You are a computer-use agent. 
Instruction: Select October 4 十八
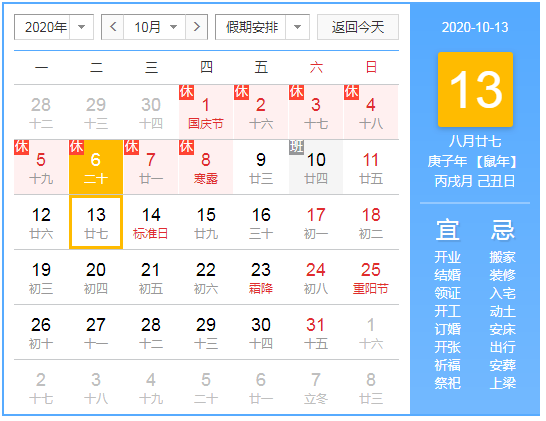(x=371, y=112)
